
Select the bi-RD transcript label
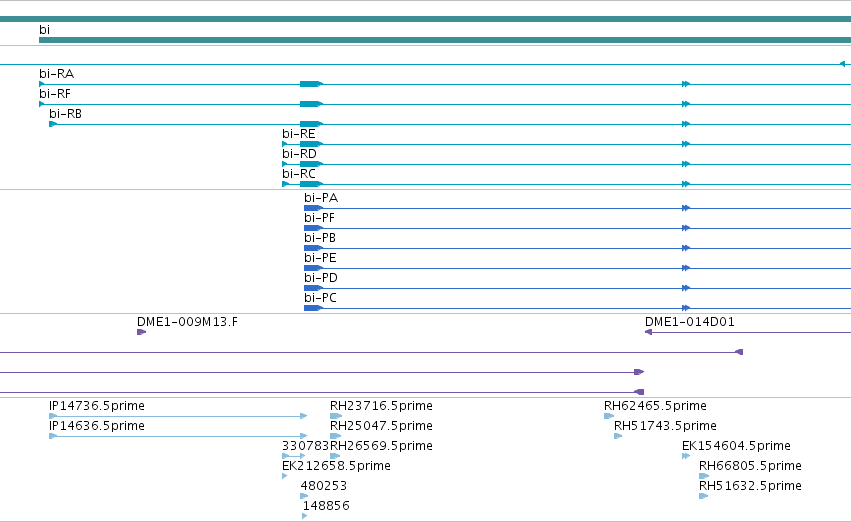click(299, 154)
